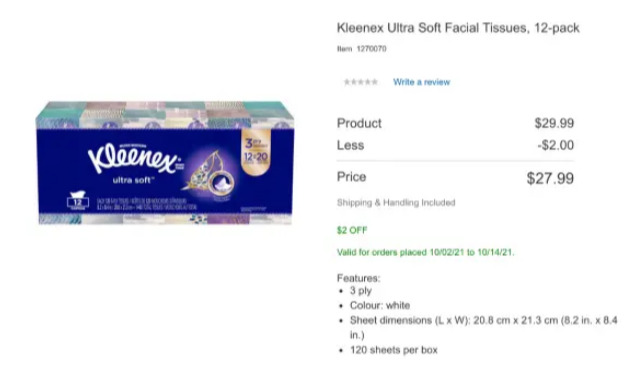Viewport: 637px width, 377px height.
Task: Click the Features heading
Action: [x=358, y=278]
